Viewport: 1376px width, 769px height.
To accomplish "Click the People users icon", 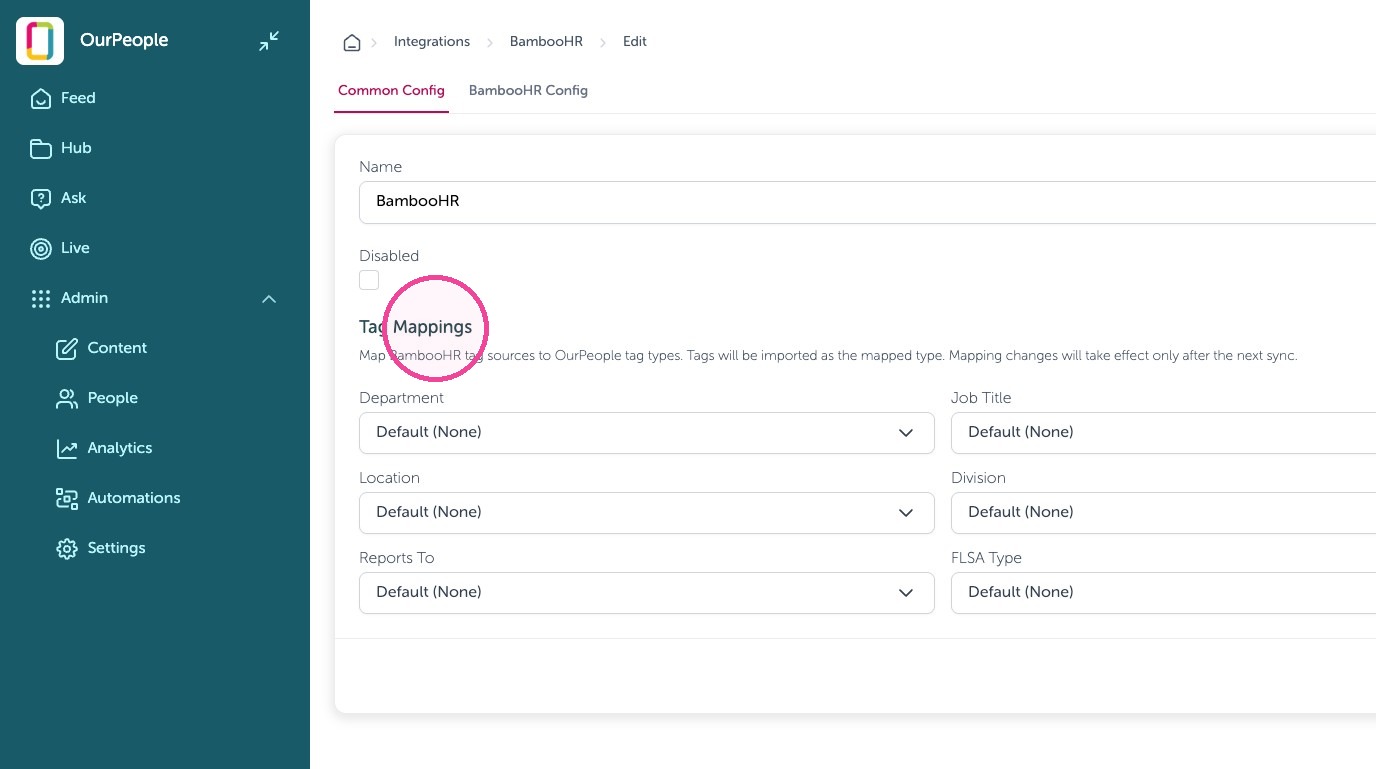I will click(67, 398).
